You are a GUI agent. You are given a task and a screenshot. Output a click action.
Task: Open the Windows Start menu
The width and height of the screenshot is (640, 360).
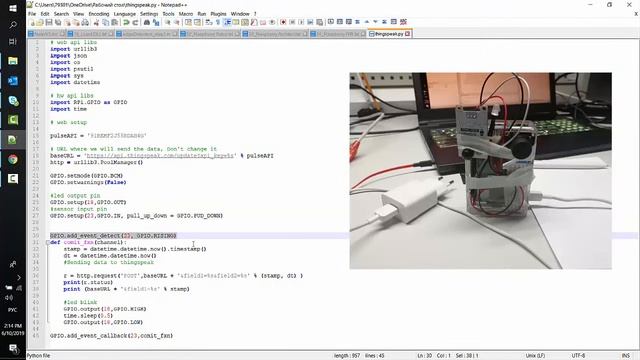[13, 8]
